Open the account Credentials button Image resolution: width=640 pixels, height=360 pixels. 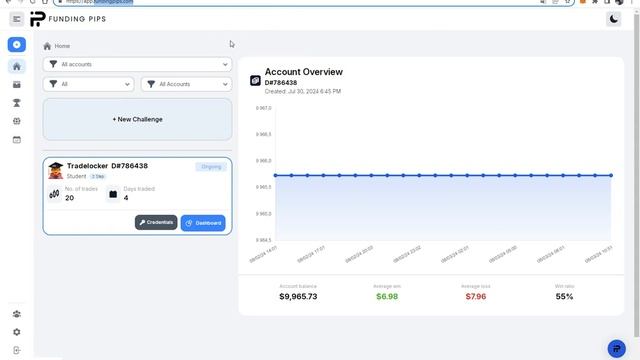coord(156,222)
